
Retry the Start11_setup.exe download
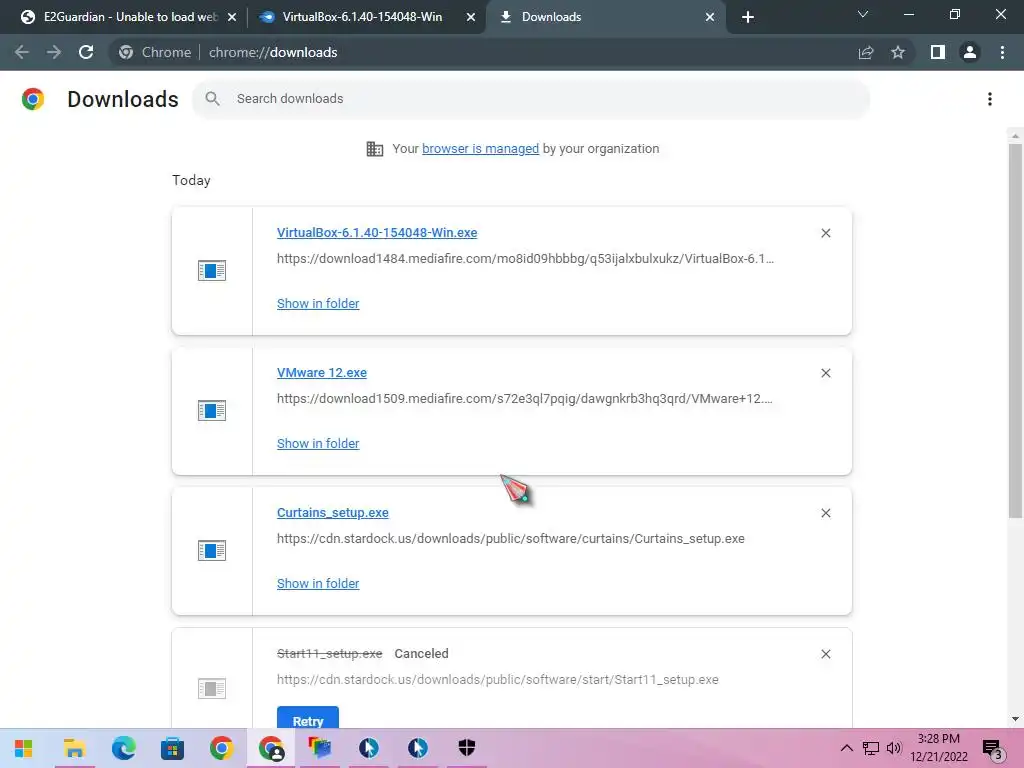pos(308,718)
